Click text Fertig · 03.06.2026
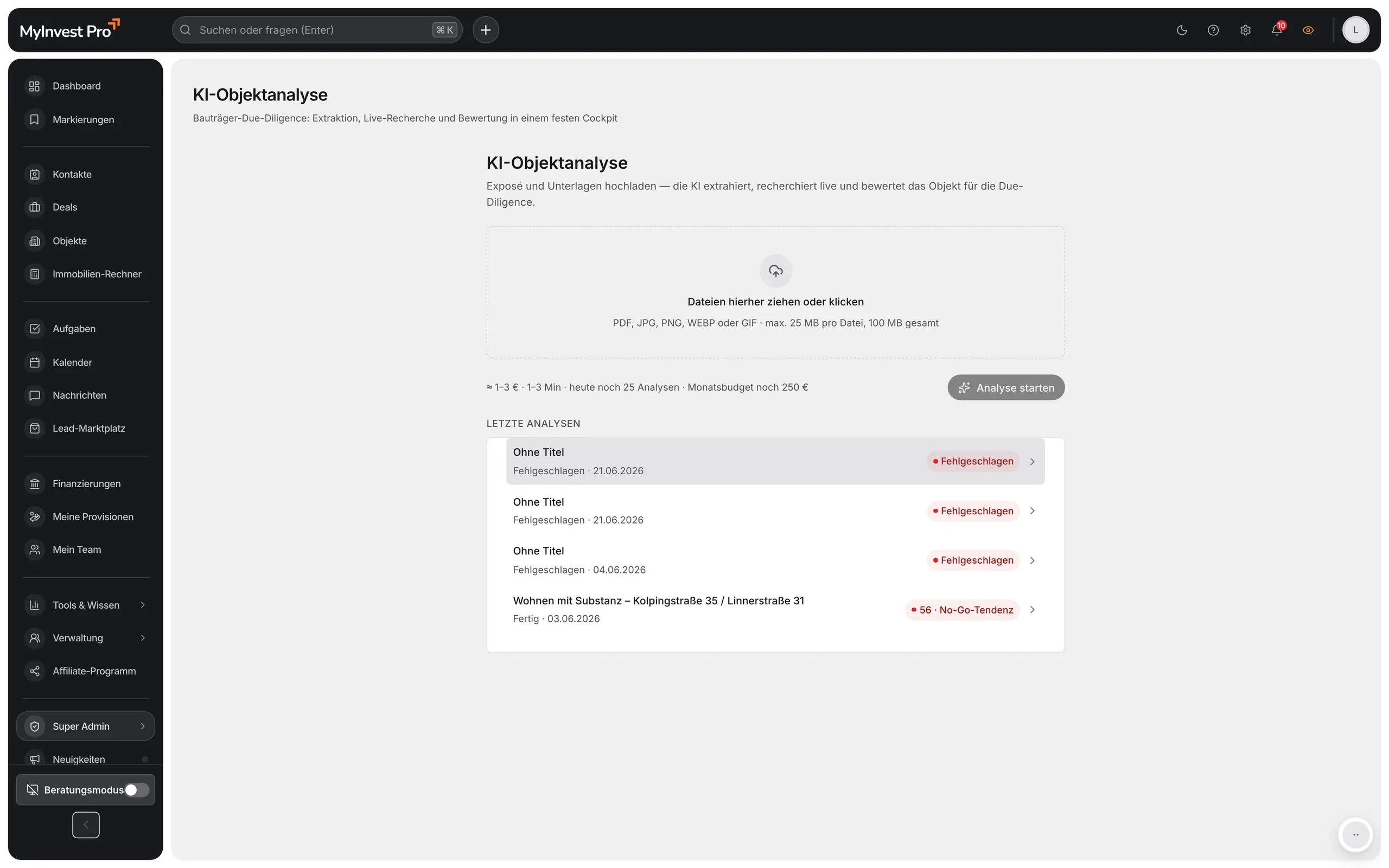1389x868 pixels. (x=556, y=619)
